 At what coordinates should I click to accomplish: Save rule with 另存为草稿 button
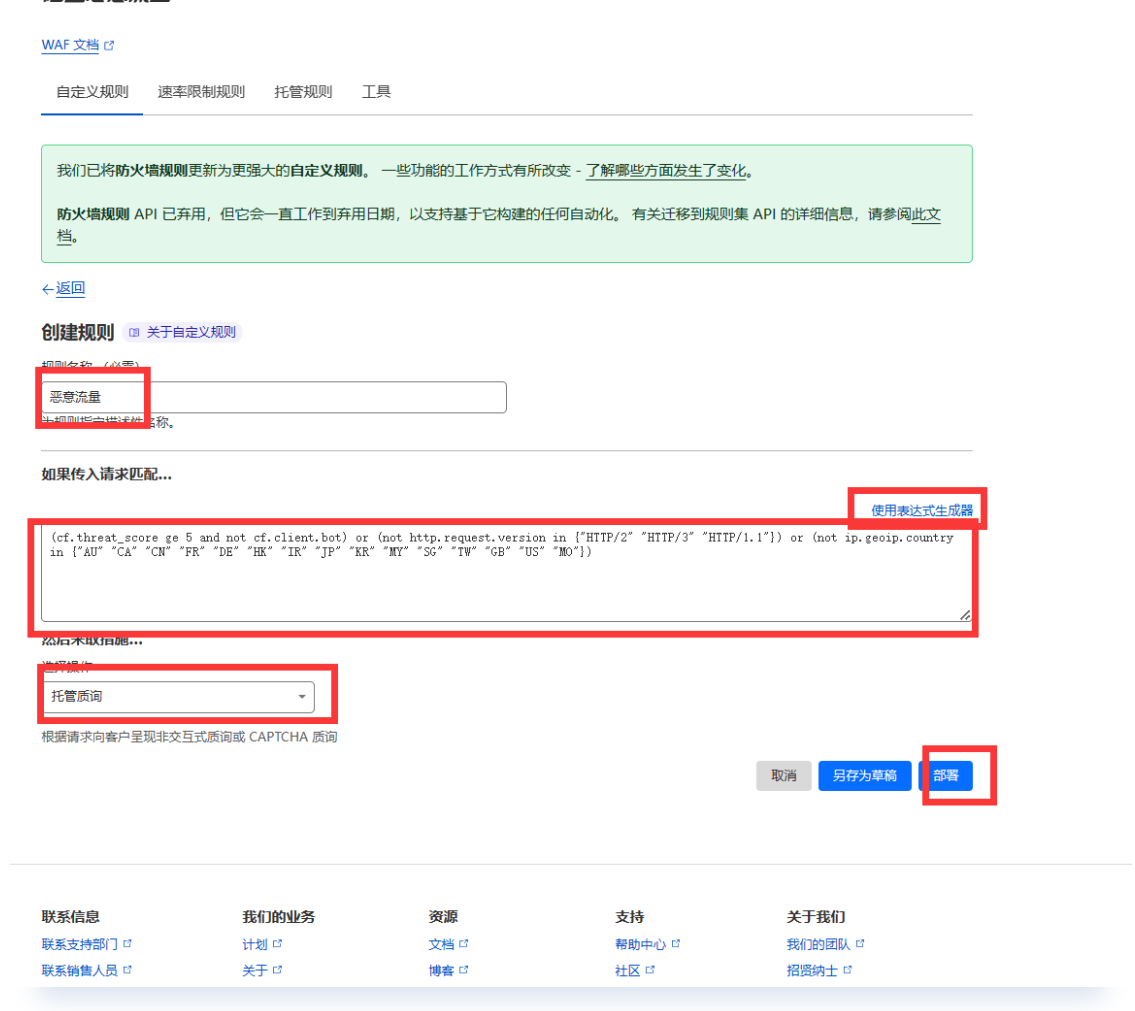tap(864, 776)
